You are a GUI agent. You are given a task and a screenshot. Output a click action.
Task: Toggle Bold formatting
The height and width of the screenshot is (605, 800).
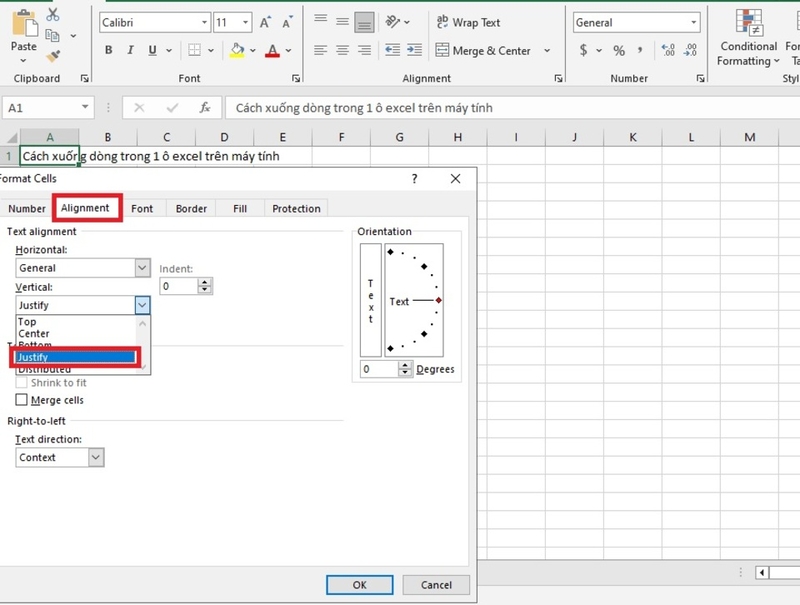(x=109, y=50)
